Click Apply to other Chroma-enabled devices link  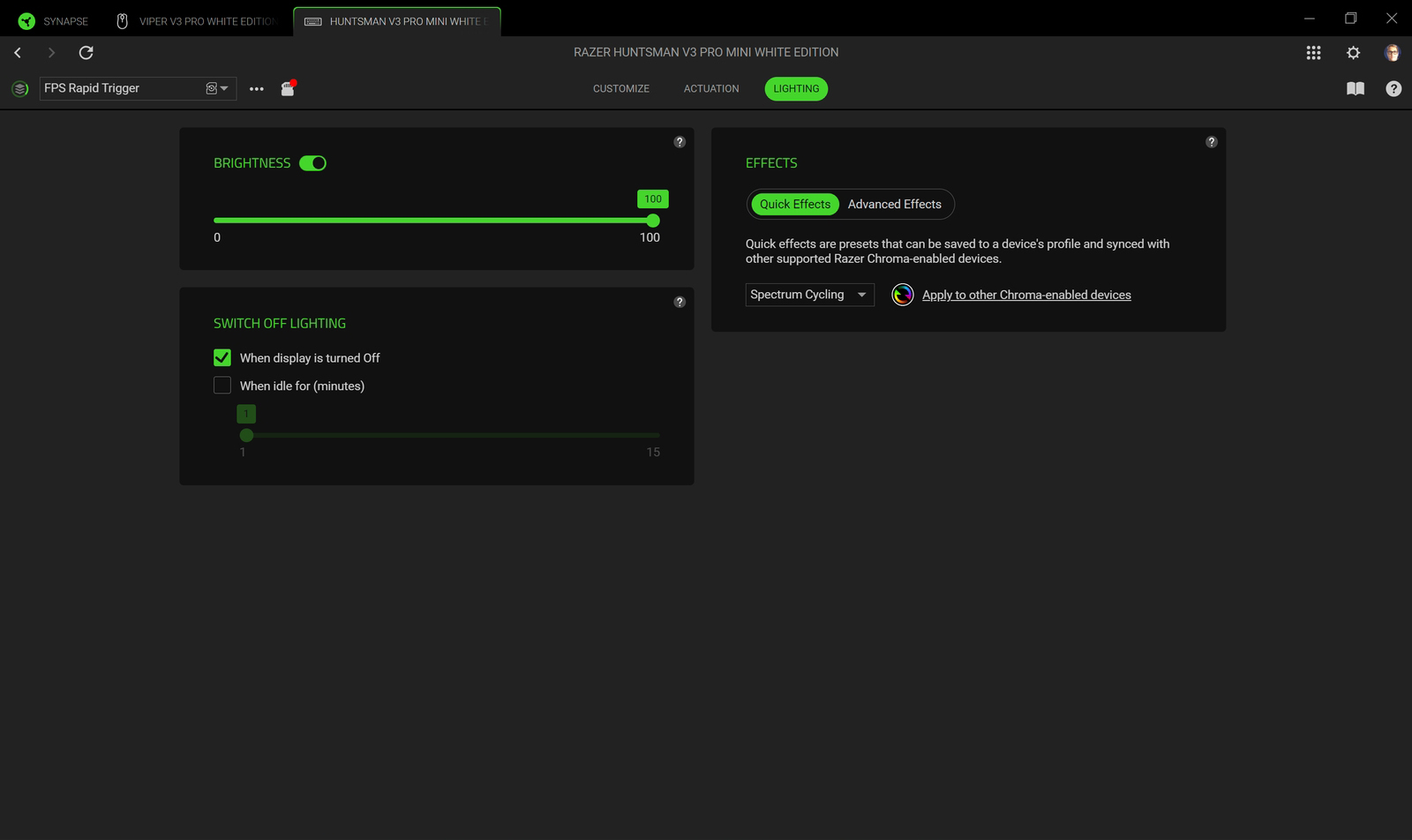click(x=1026, y=295)
